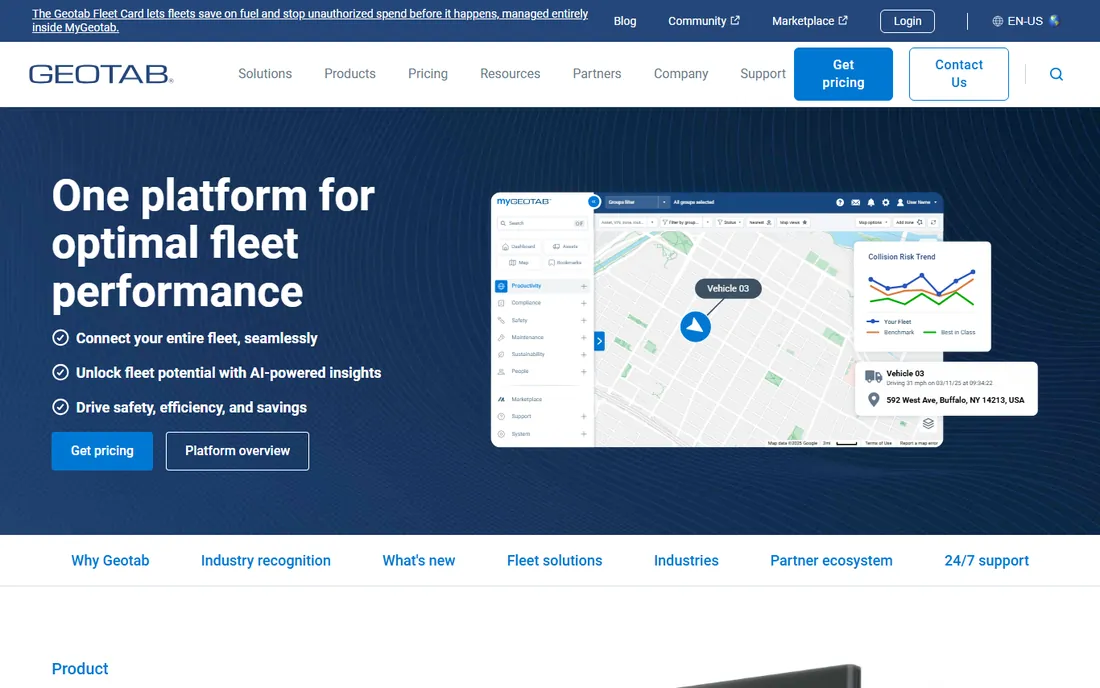Click the MyGeotab notification bell icon

pyautogui.click(x=871, y=202)
